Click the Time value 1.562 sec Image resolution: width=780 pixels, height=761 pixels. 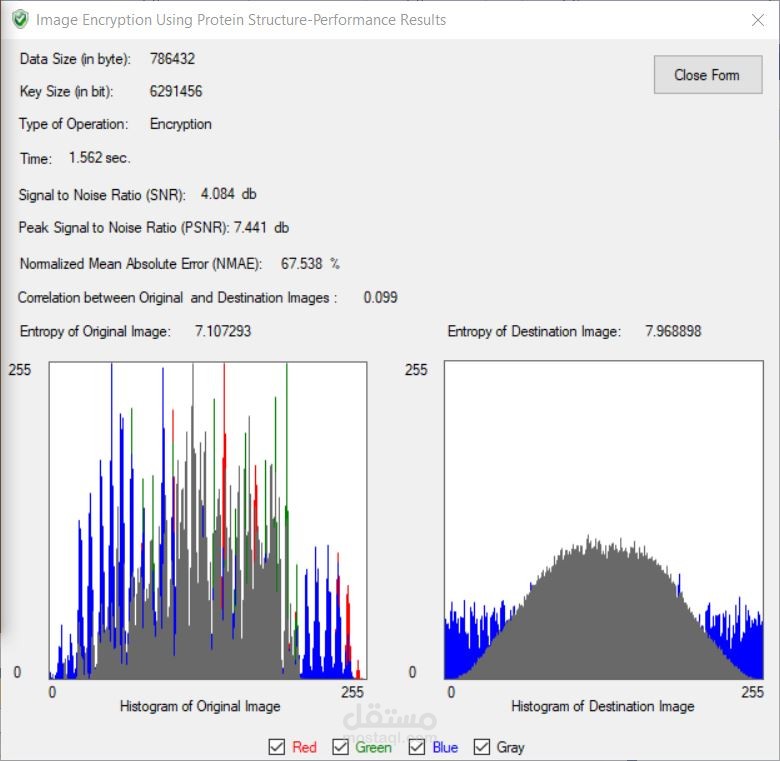tap(99, 158)
